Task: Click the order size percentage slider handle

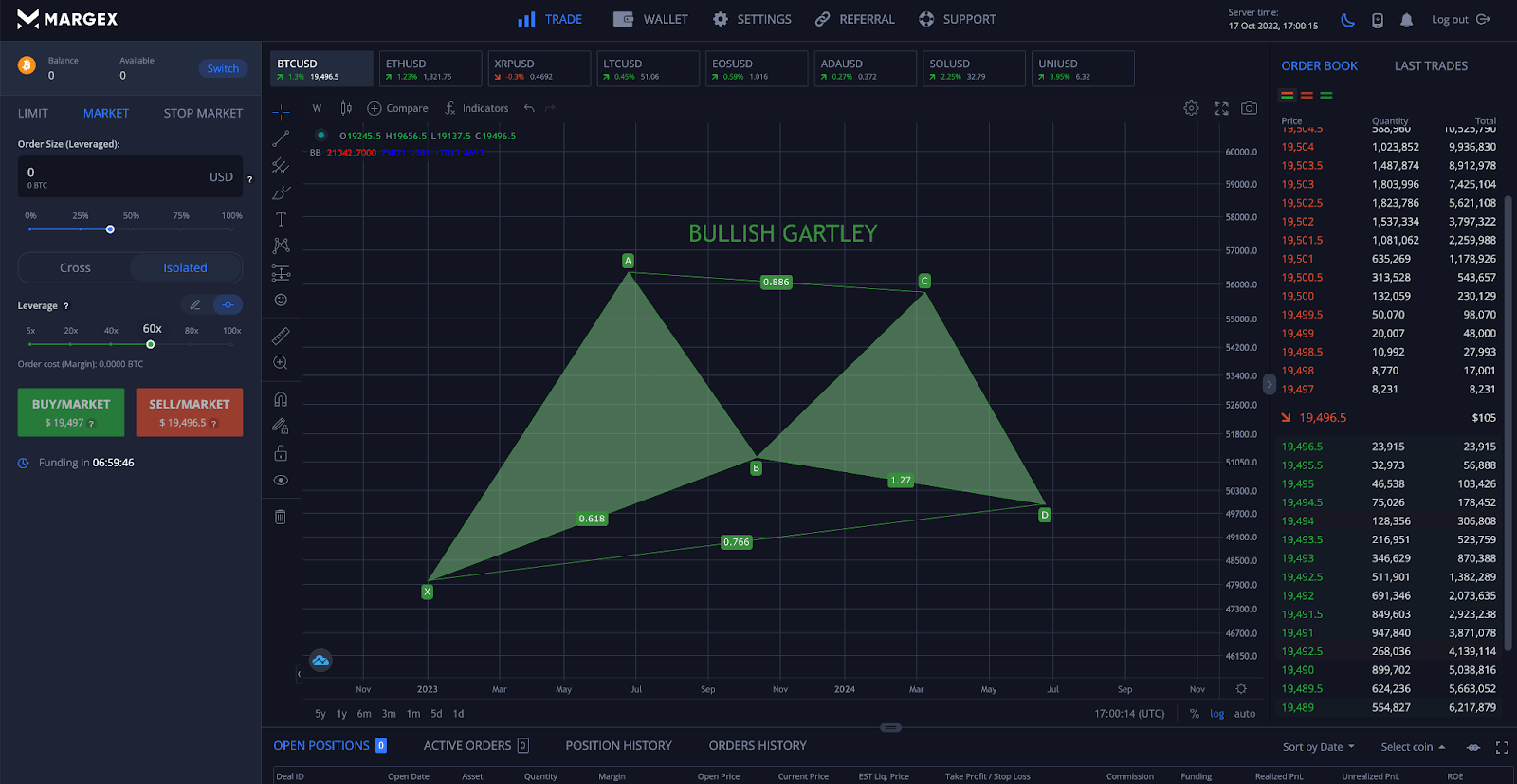Action: pyautogui.click(x=110, y=229)
